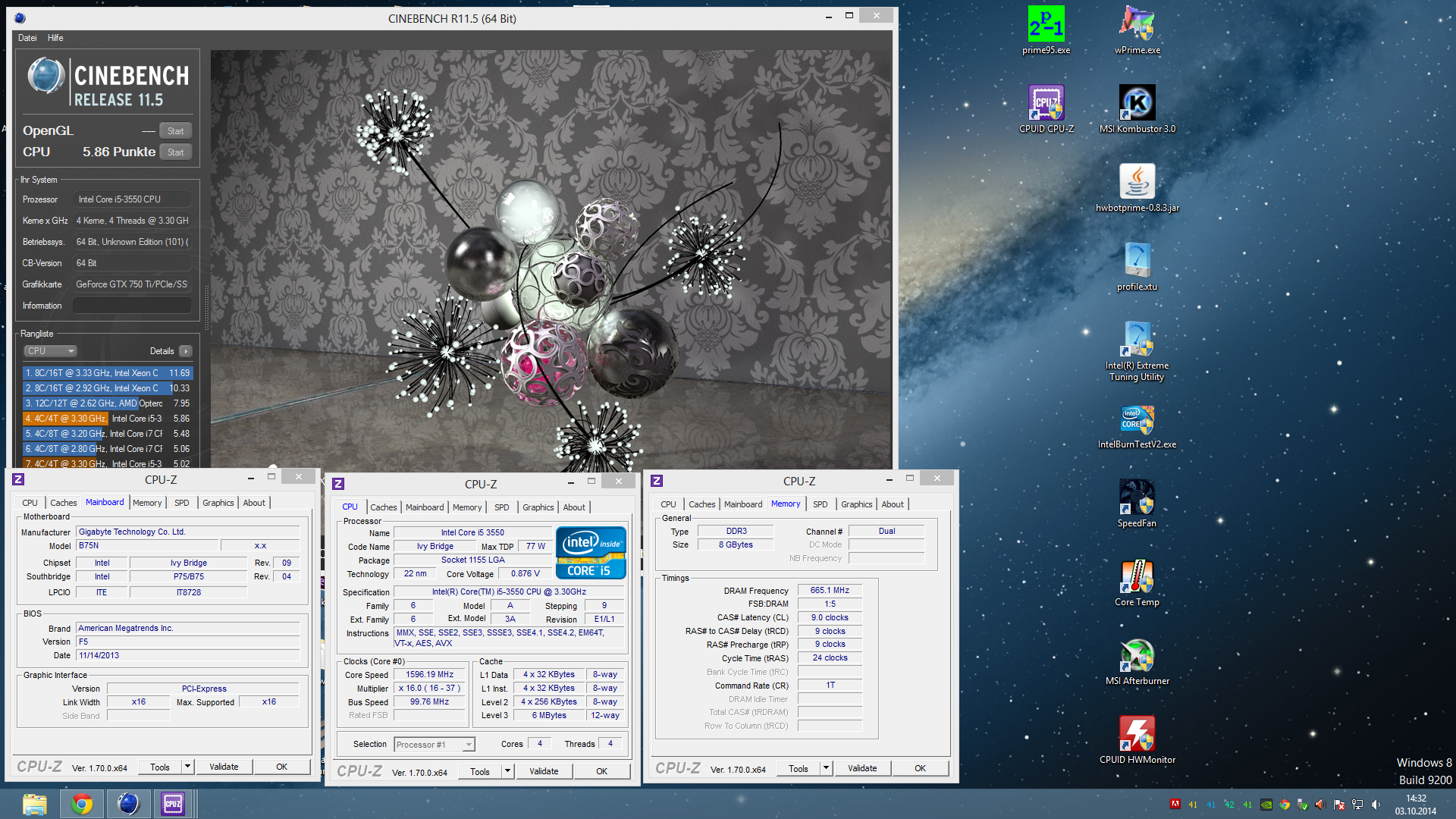This screenshot has width=1456, height=819.
Task: Launch the CPUID HWMonitor desktop shortcut
Action: (1137, 740)
